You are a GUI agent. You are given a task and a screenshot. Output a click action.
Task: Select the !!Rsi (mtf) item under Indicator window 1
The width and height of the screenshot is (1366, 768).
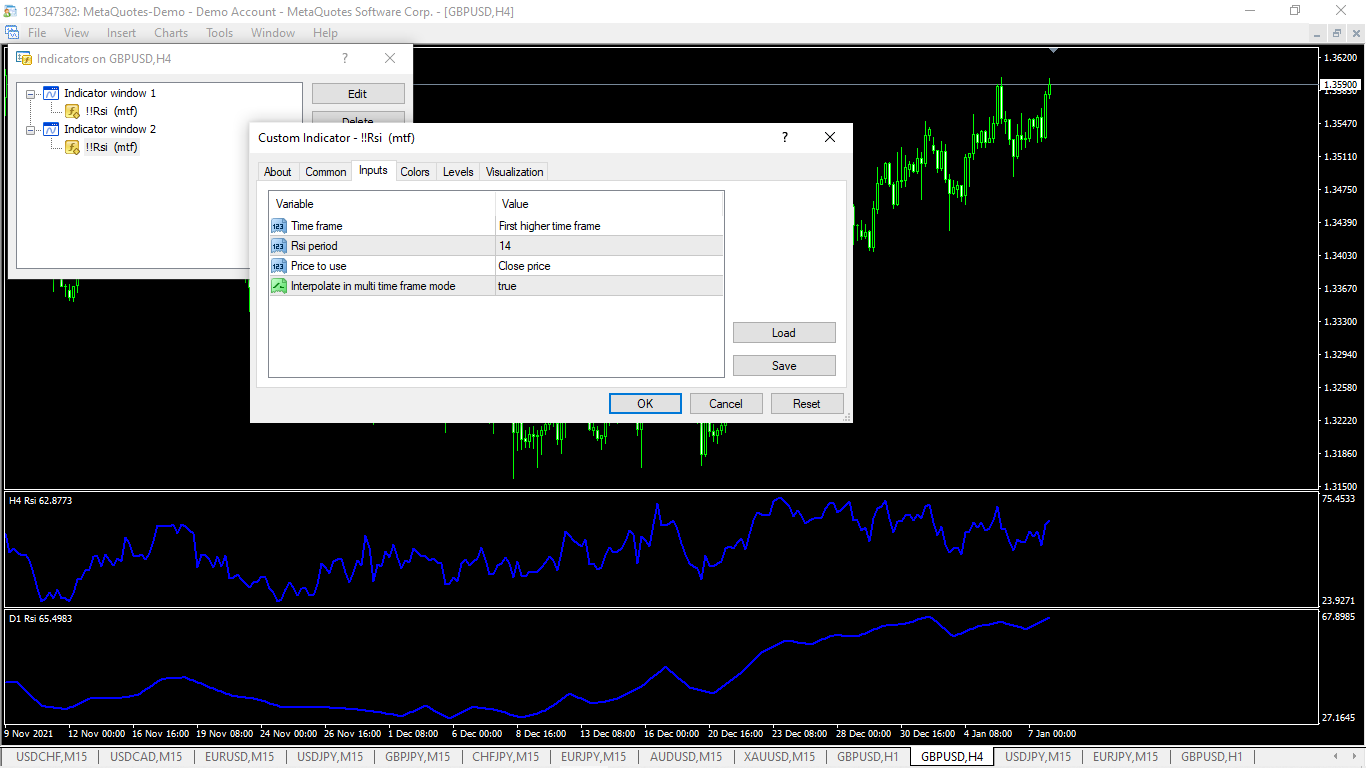pyautogui.click(x=111, y=111)
